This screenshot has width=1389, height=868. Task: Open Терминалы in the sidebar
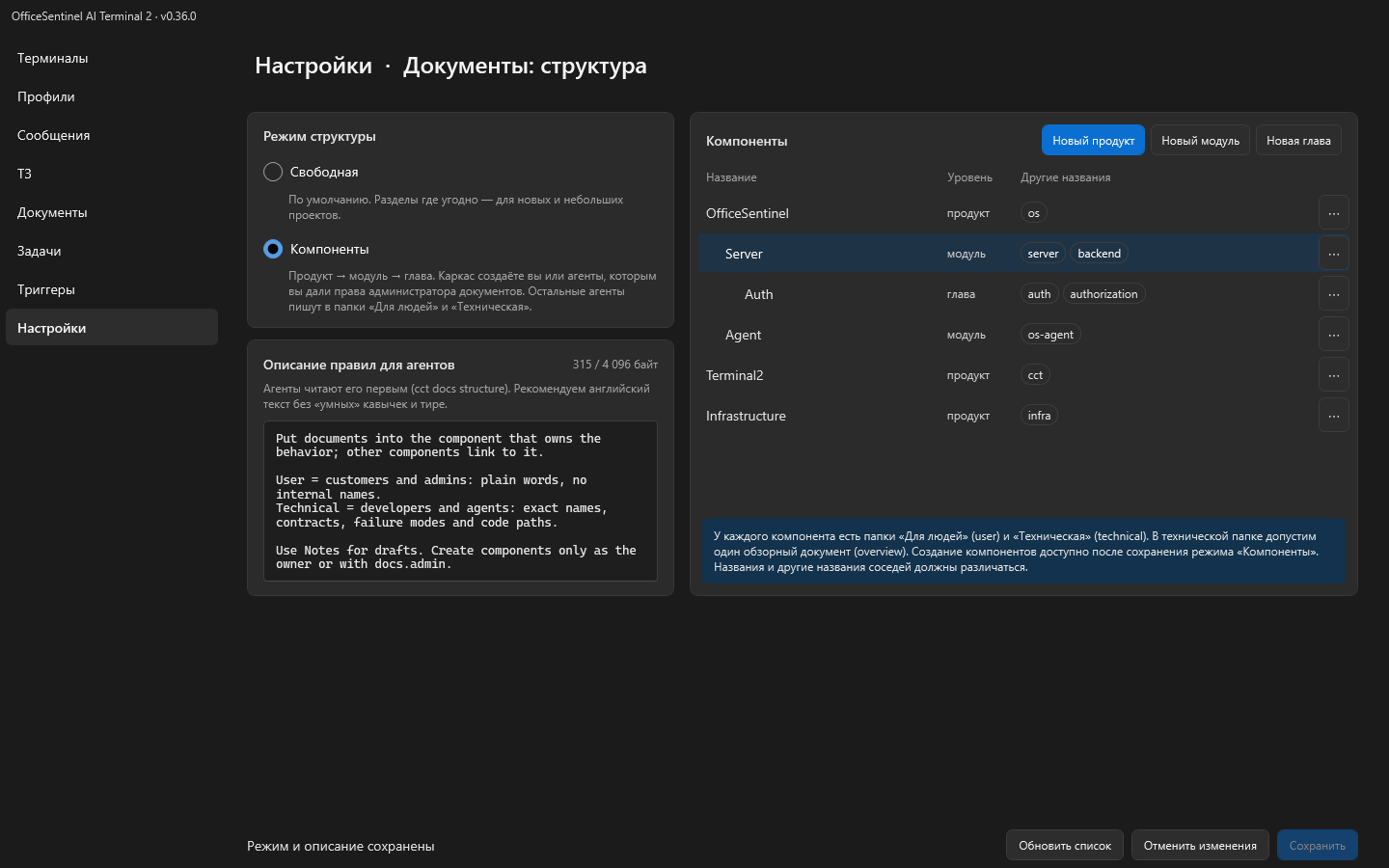pos(112,58)
